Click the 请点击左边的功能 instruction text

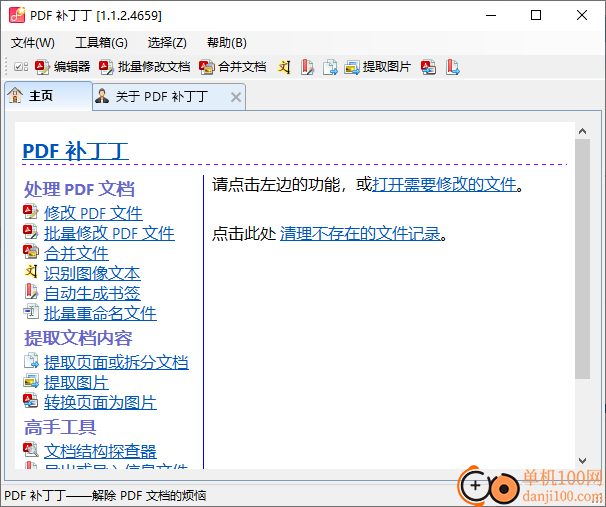tap(276, 184)
